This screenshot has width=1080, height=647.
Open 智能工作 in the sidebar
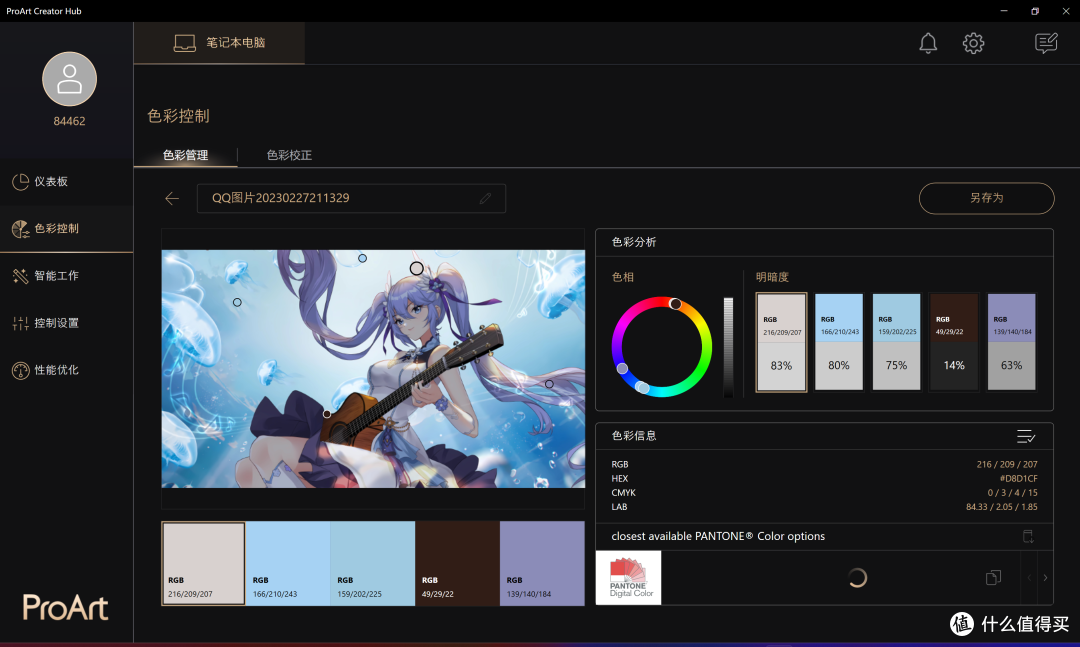point(67,276)
